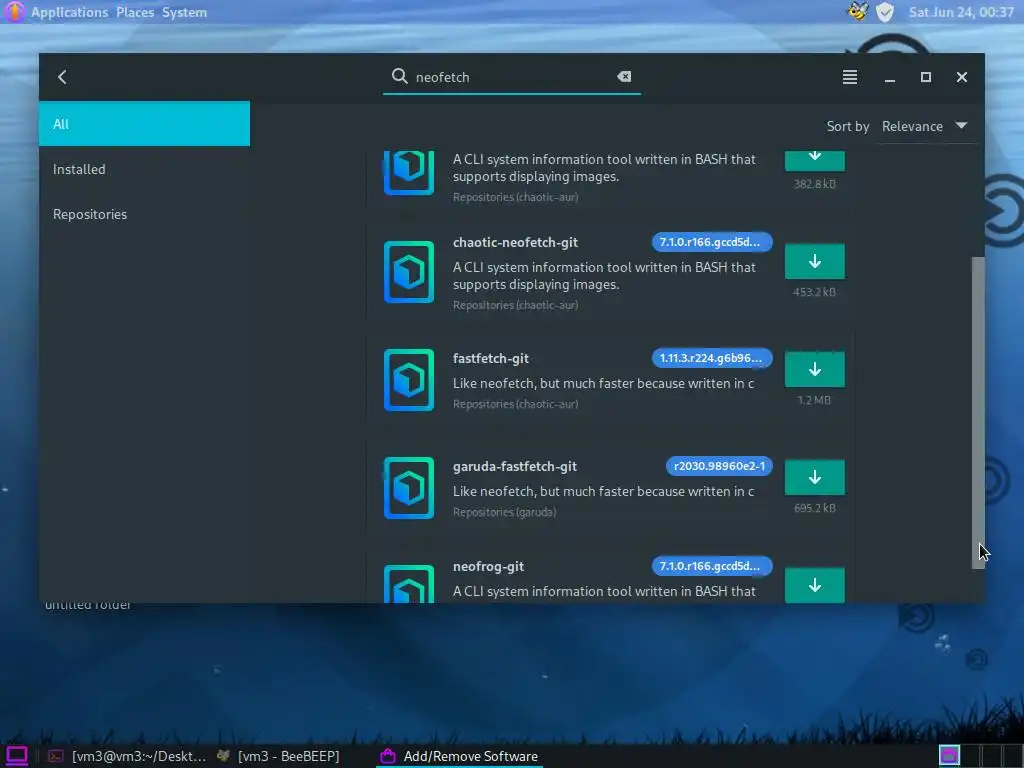Select the Repositories category
The height and width of the screenshot is (768, 1024).
point(144,214)
